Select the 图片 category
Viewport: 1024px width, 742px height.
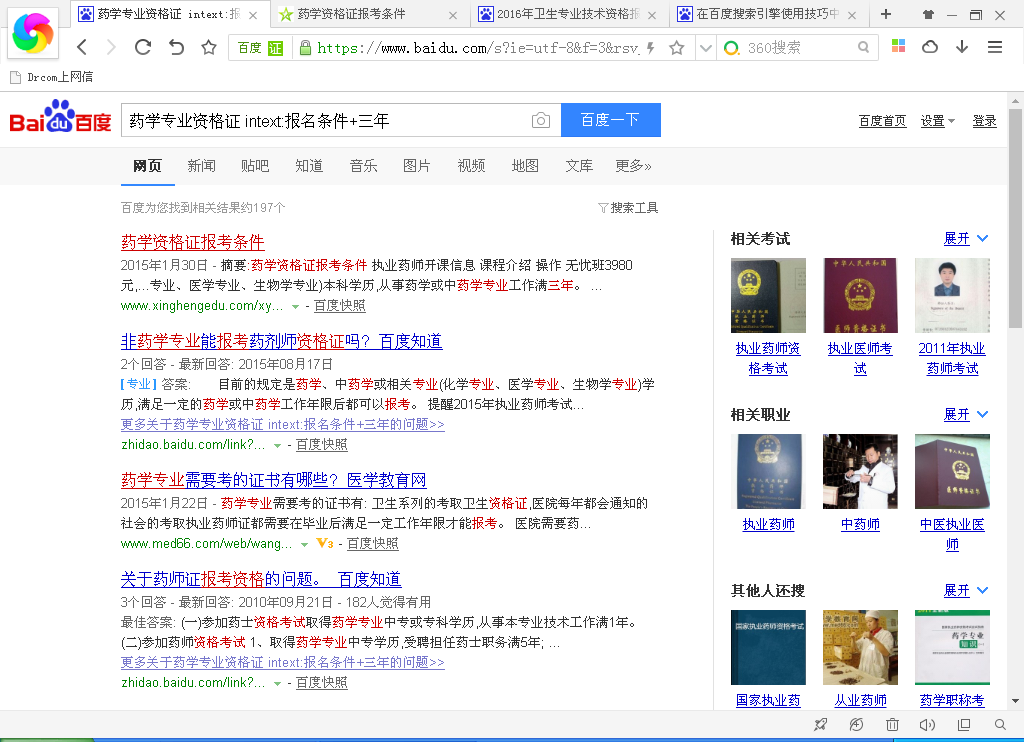pyautogui.click(x=417, y=166)
